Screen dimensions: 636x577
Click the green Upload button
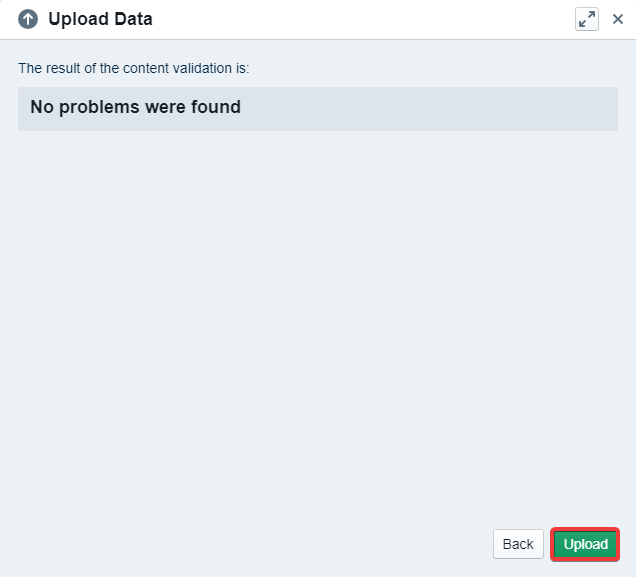coord(585,544)
